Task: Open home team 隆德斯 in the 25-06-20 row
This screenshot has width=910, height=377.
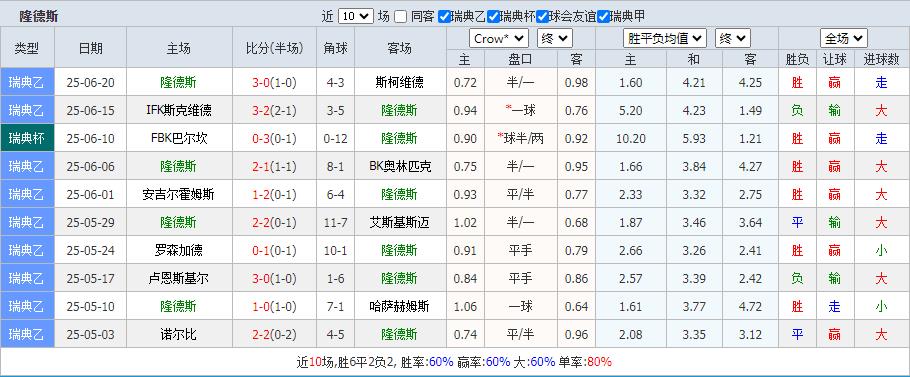Action: [x=179, y=82]
